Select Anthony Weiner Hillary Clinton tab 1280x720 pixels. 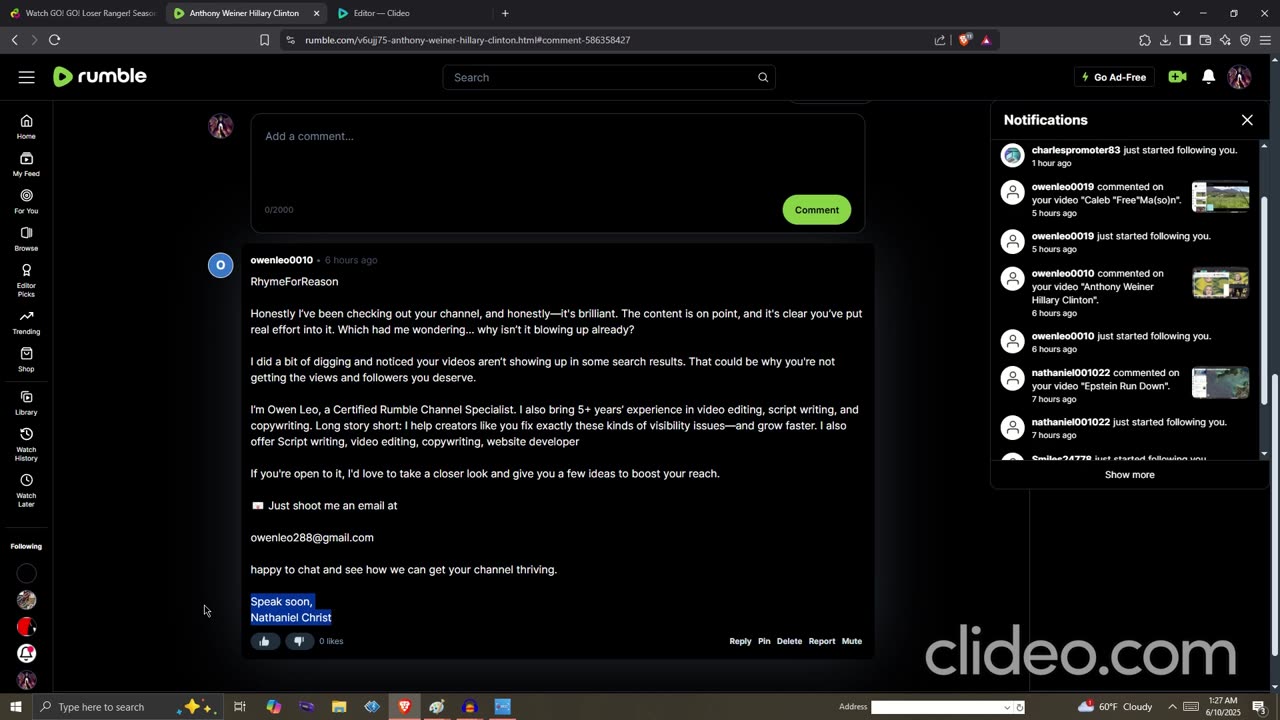point(246,13)
